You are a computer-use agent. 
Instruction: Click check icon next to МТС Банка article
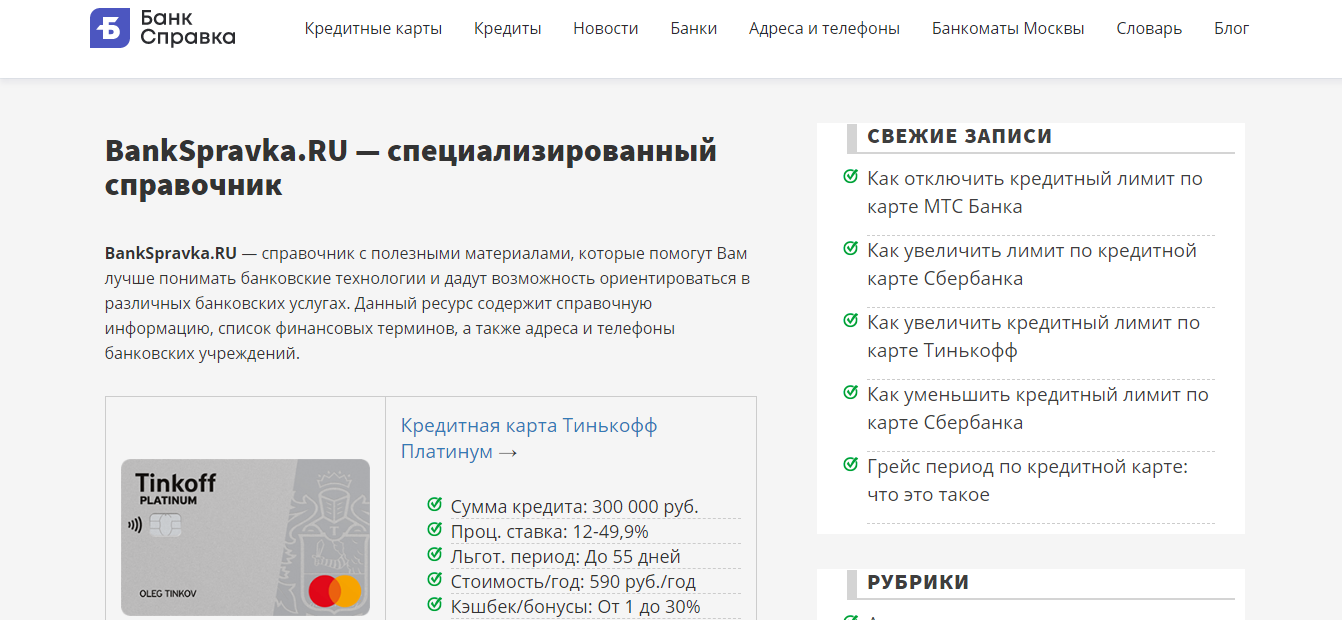pos(850,177)
